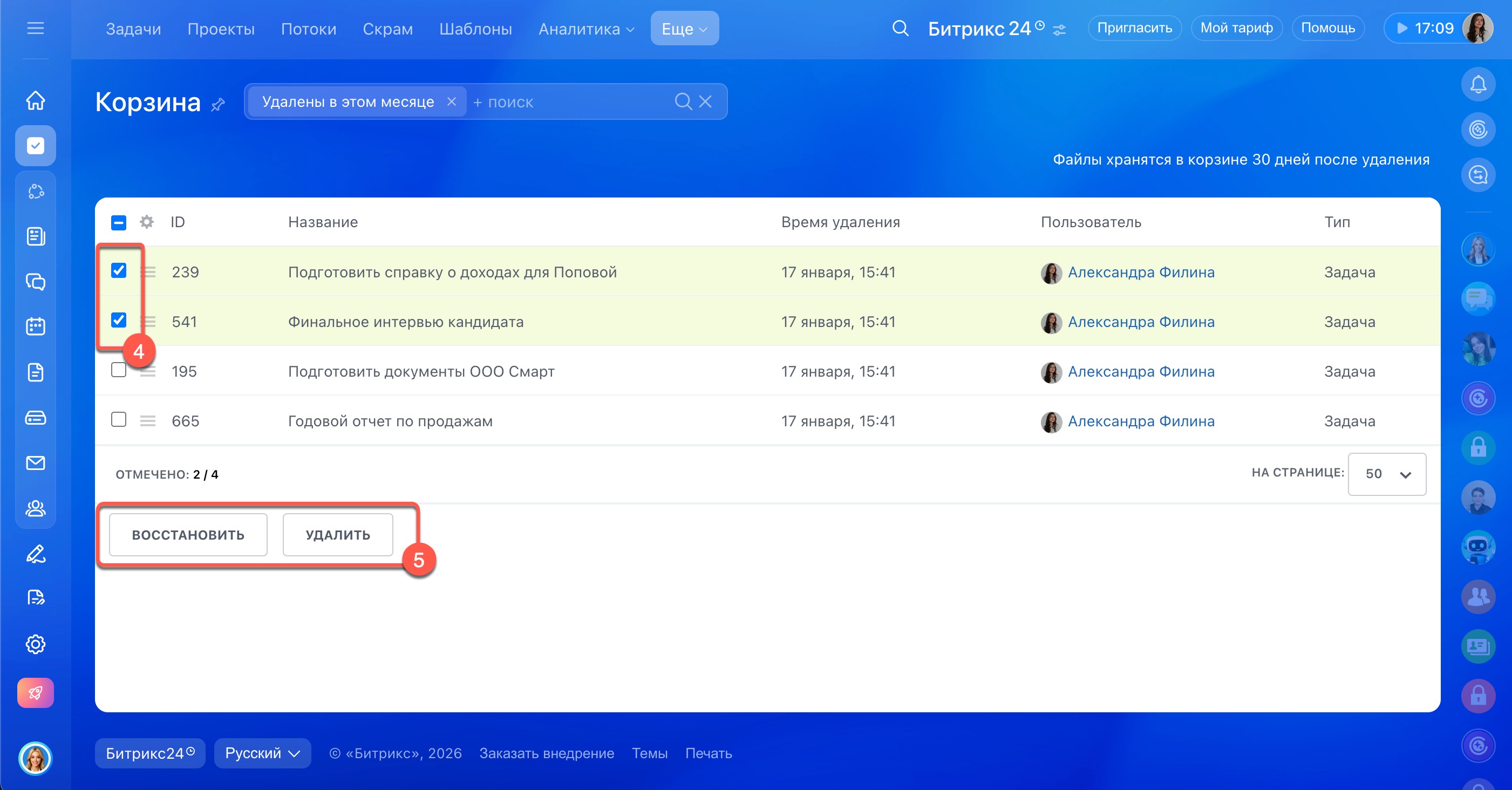Viewport: 1512px width, 790px height.
Task: Open the Шаблоны menu item
Action: (x=475, y=28)
